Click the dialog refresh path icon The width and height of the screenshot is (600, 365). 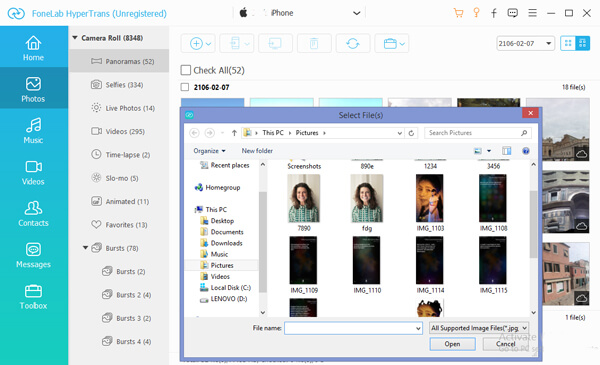(411, 133)
